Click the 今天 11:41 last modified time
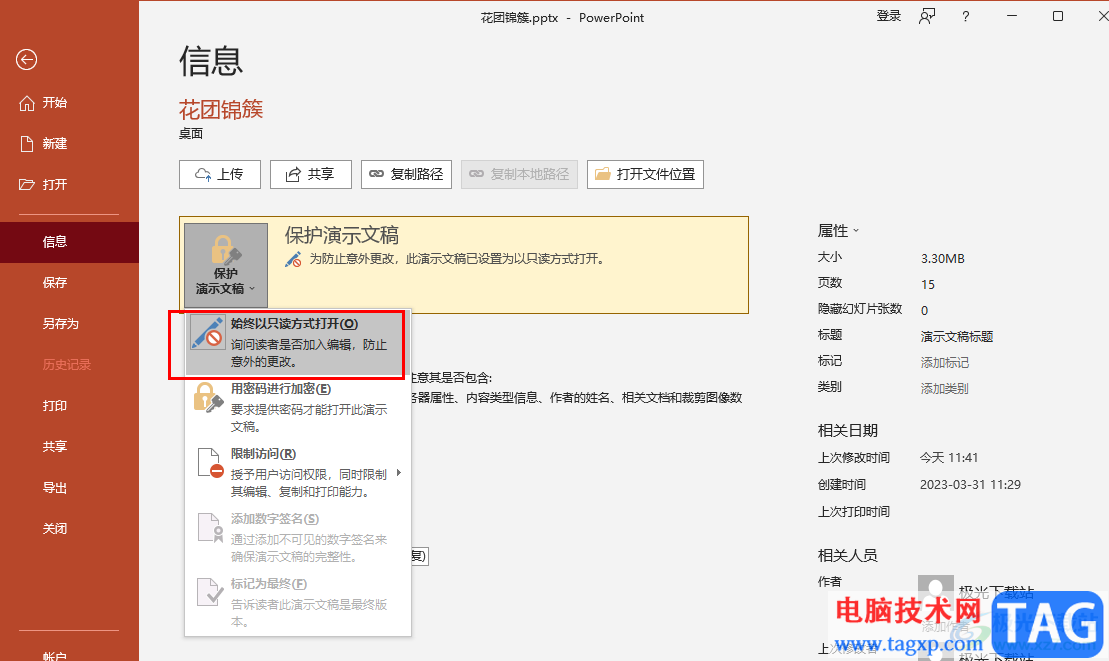 pyautogui.click(x=948, y=458)
